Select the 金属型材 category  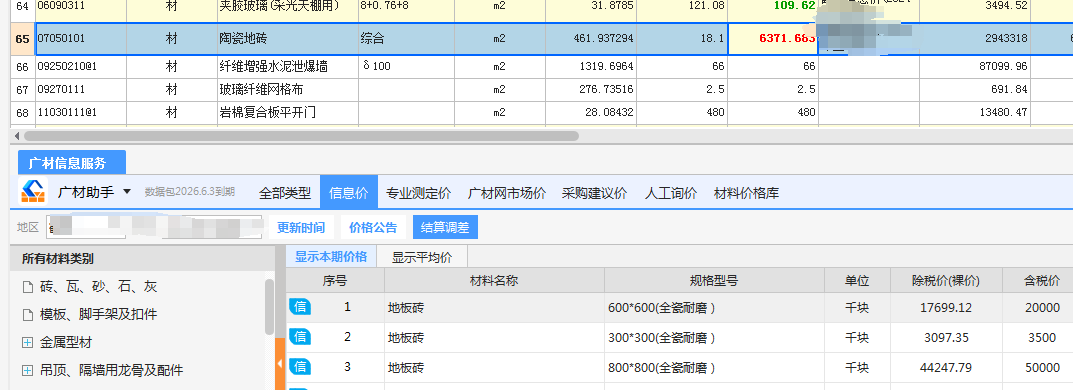pyautogui.click(x=66, y=342)
